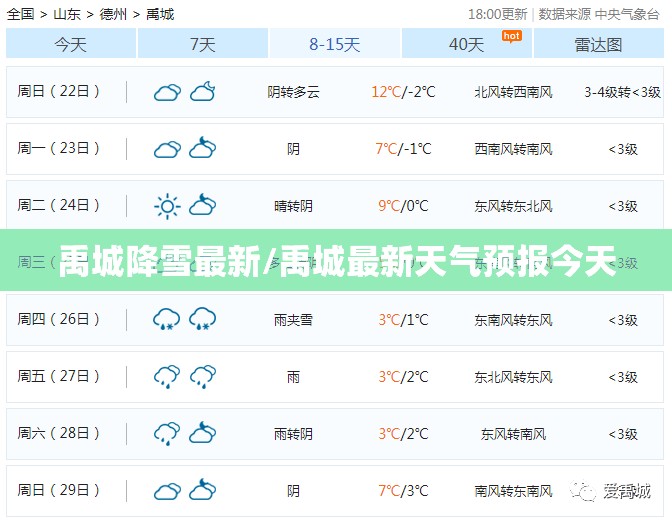
Task: Click the 18:00更新 timestamp
Action: pos(497,14)
